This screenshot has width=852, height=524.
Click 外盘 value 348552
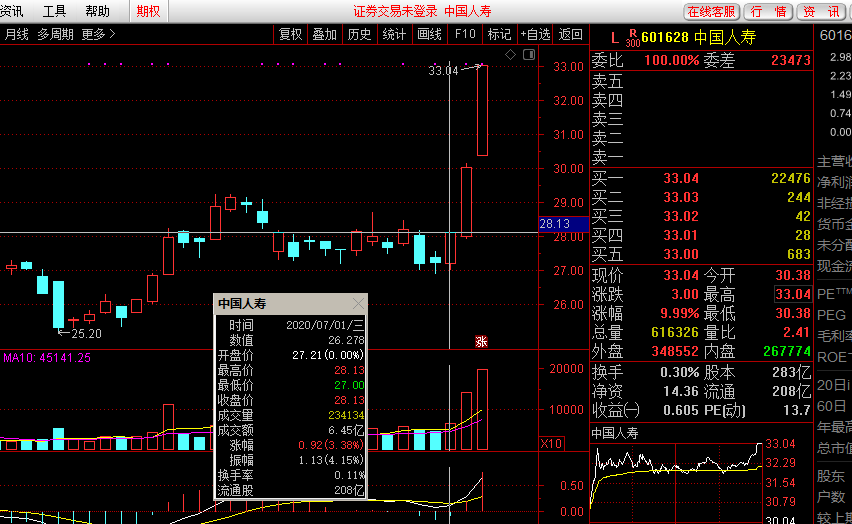[674, 352]
